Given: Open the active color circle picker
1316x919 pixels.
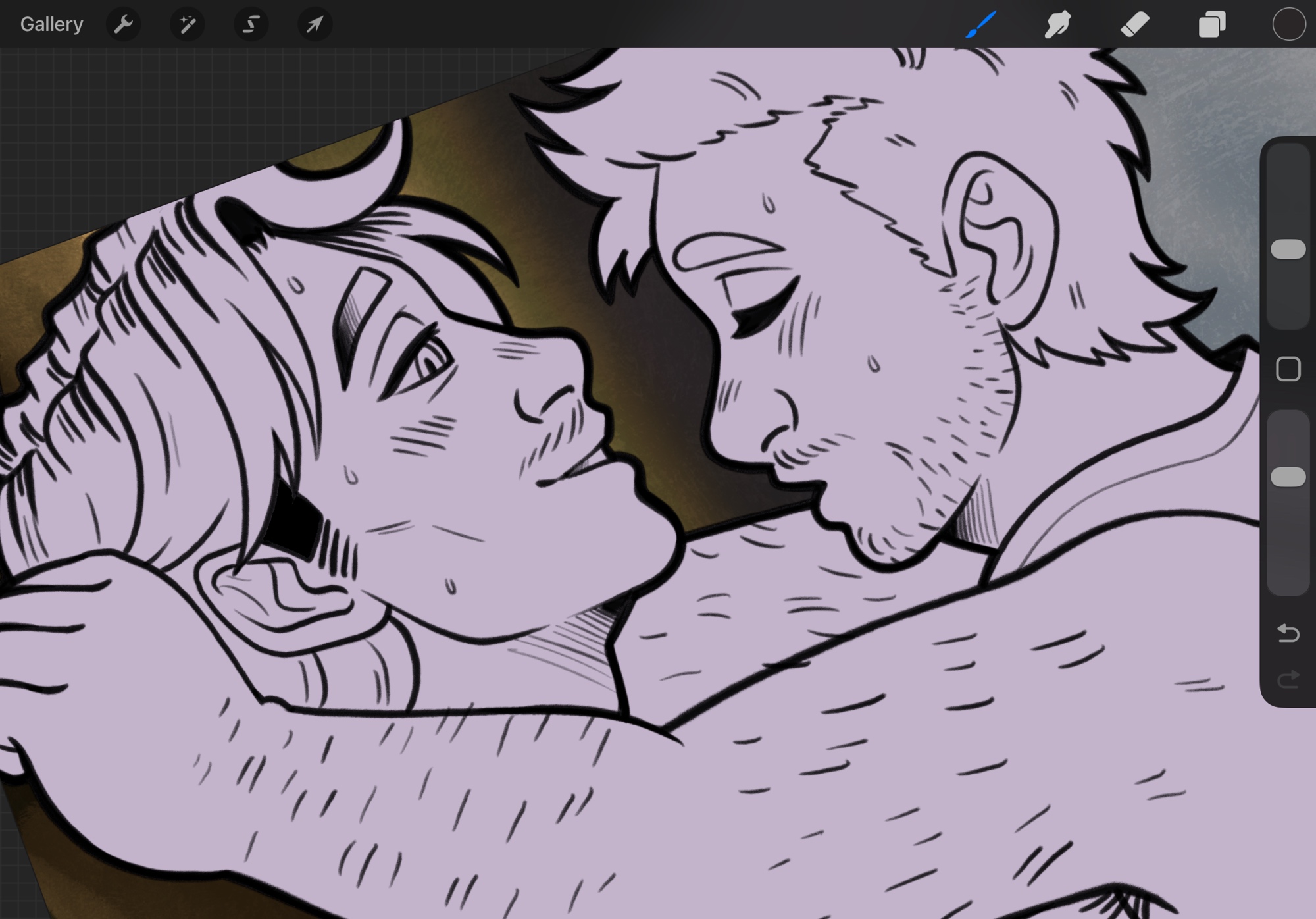Looking at the screenshot, I should 1288,24.
